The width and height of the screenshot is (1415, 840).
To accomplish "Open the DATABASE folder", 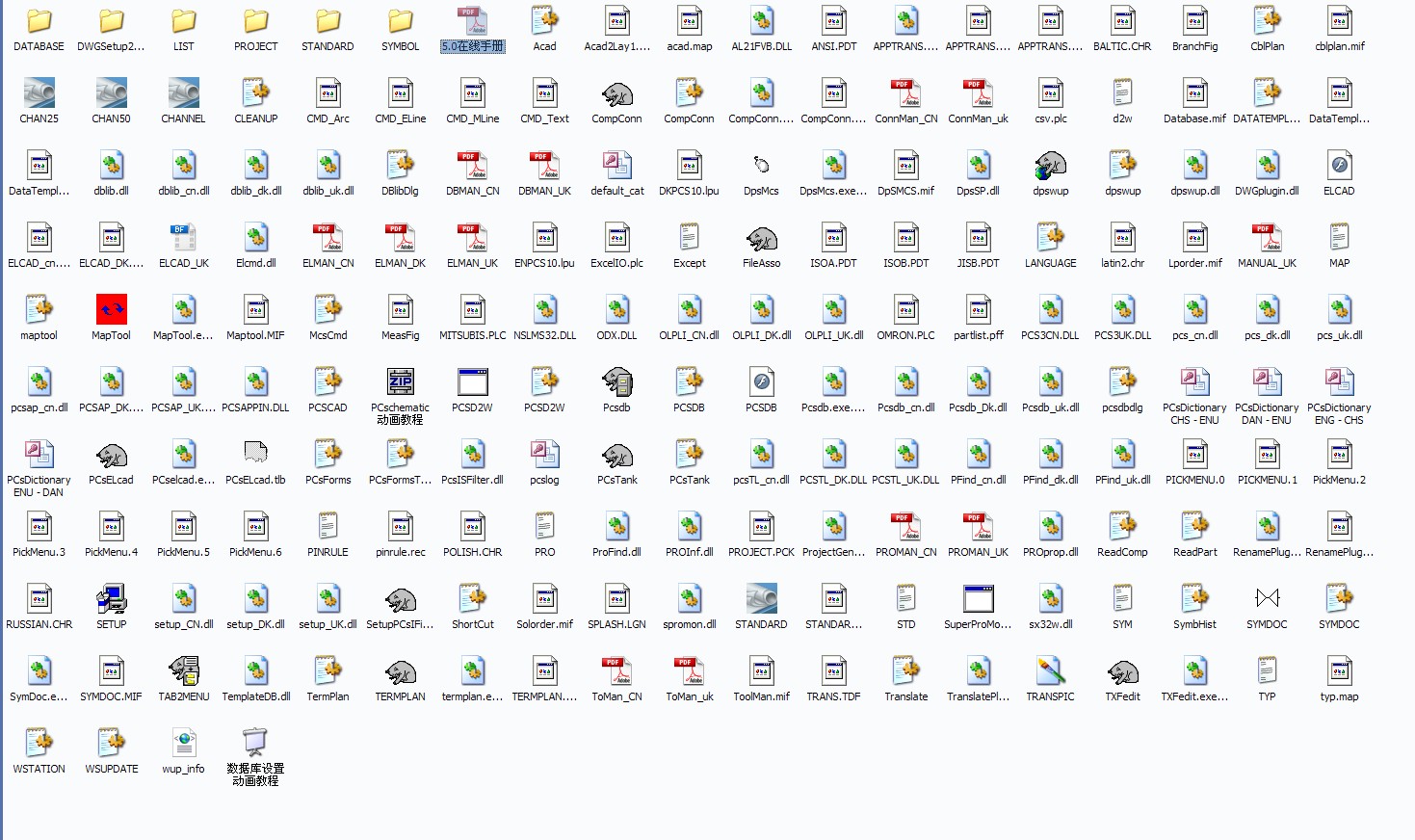I will pyautogui.click(x=39, y=20).
